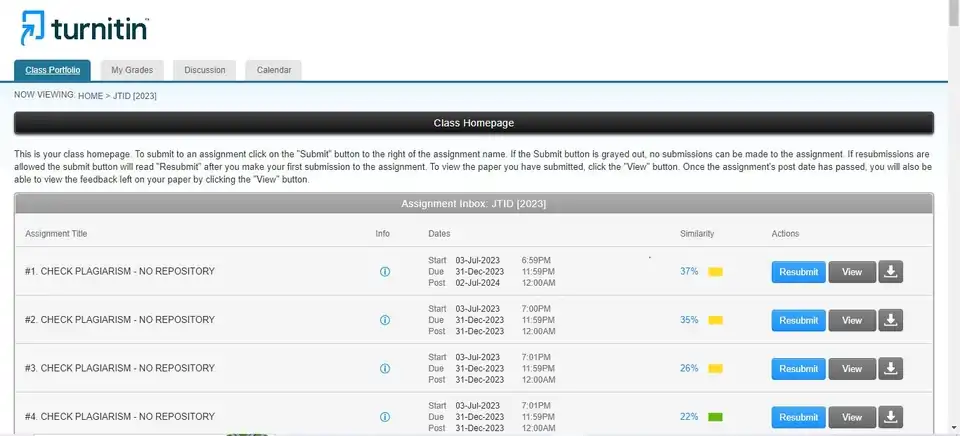This screenshot has width=960, height=436.
Task: Download submission for assignment #3
Action: pos(891,369)
